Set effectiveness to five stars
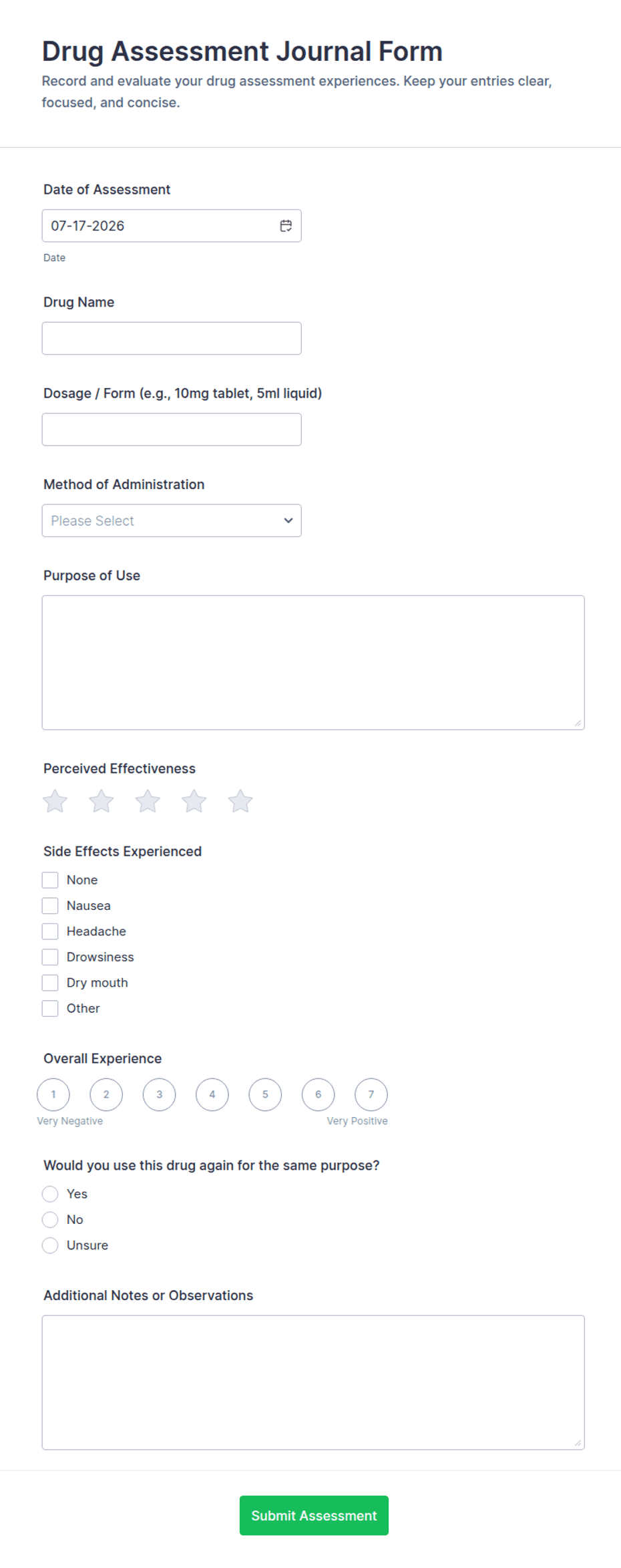The width and height of the screenshot is (621, 1568). coord(240,801)
